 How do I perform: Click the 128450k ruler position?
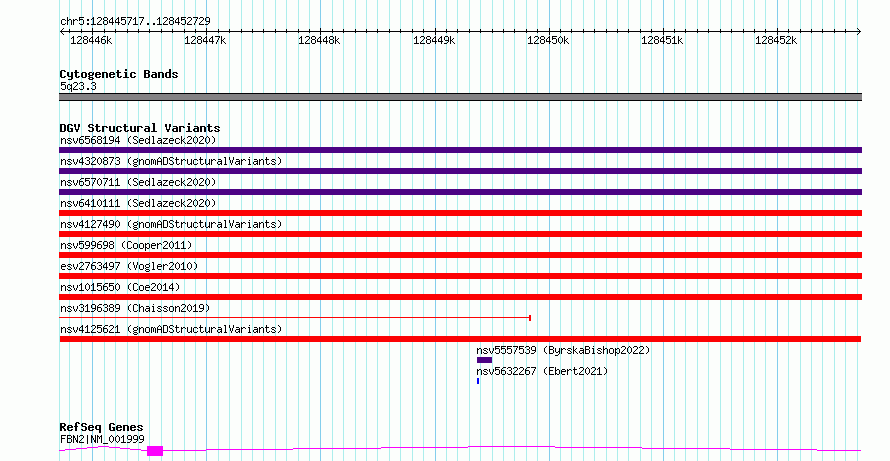click(548, 40)
